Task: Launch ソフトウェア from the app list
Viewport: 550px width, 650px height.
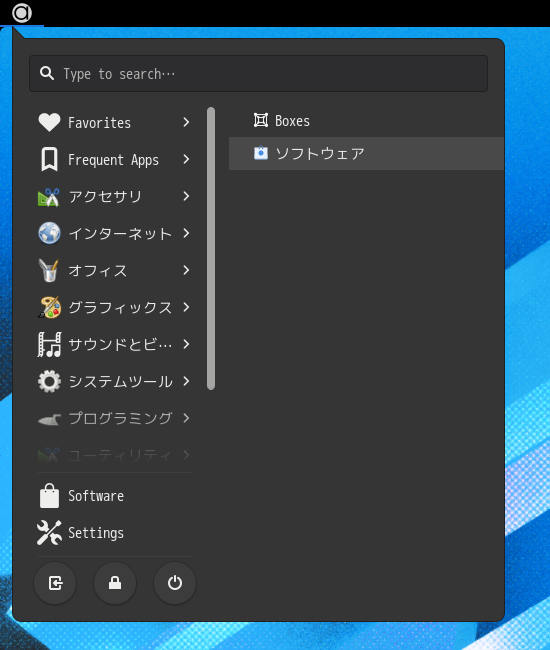Action: pos(366,153)
